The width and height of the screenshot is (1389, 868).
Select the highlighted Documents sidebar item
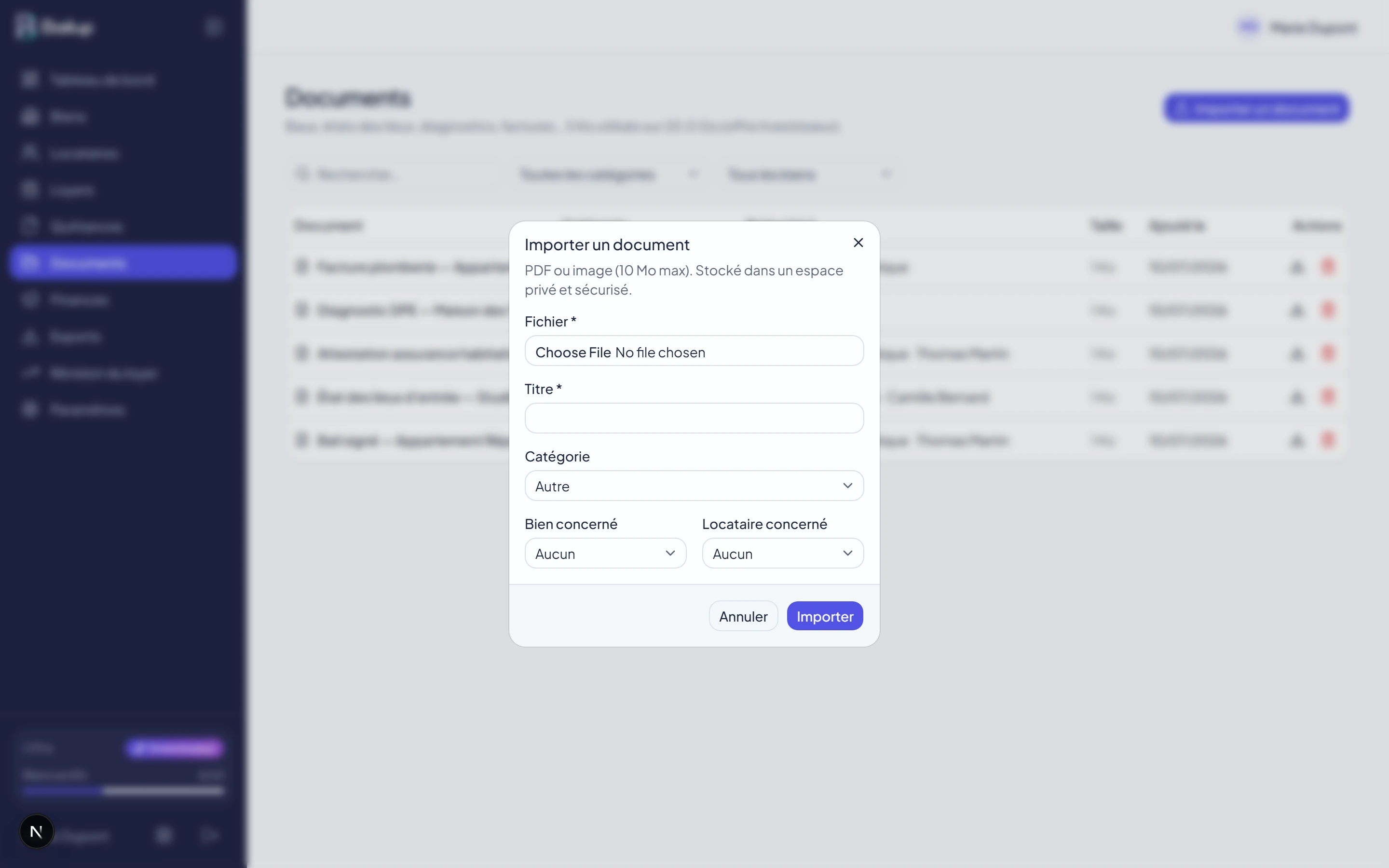pyautogui.click(x=123, y=263)
